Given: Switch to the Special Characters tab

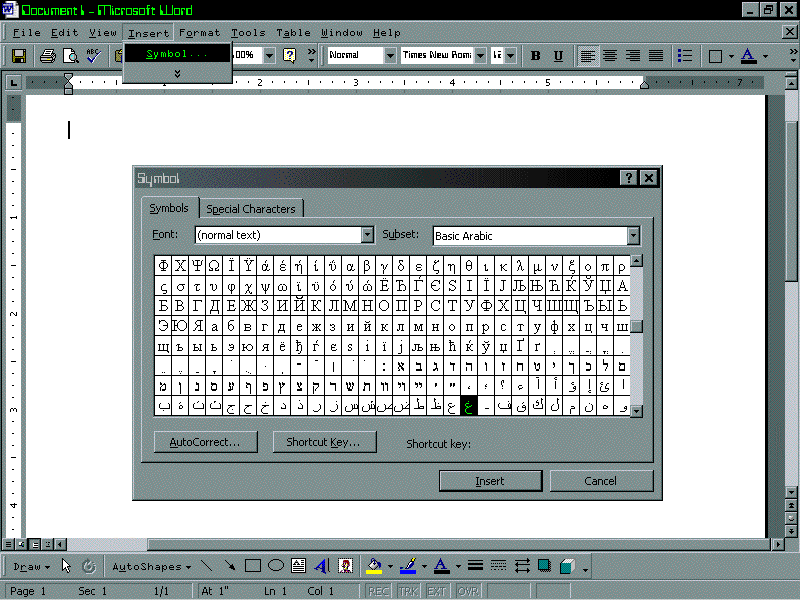Looking at the screenshot, I should coord(251,209).
